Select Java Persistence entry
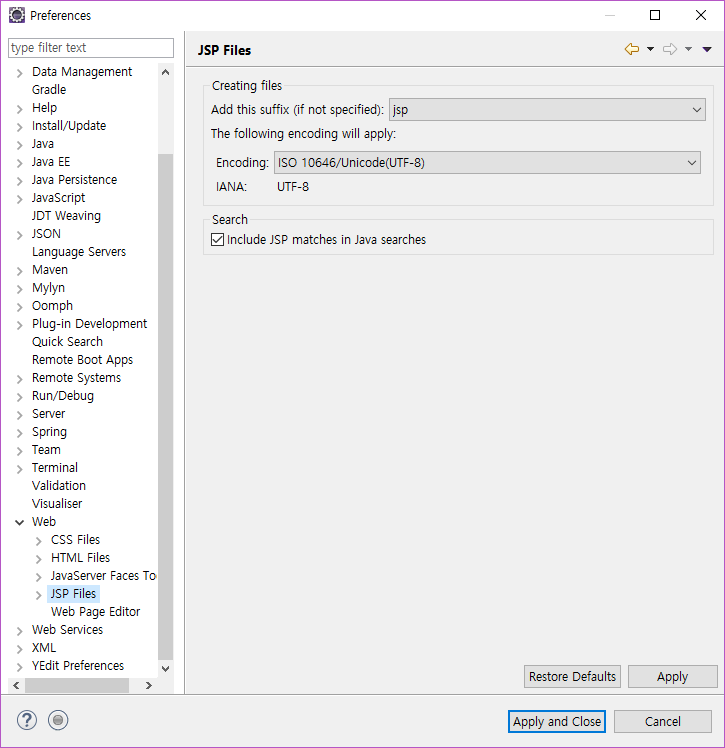This screenshot has width=725, height=748. click(74, 180)
